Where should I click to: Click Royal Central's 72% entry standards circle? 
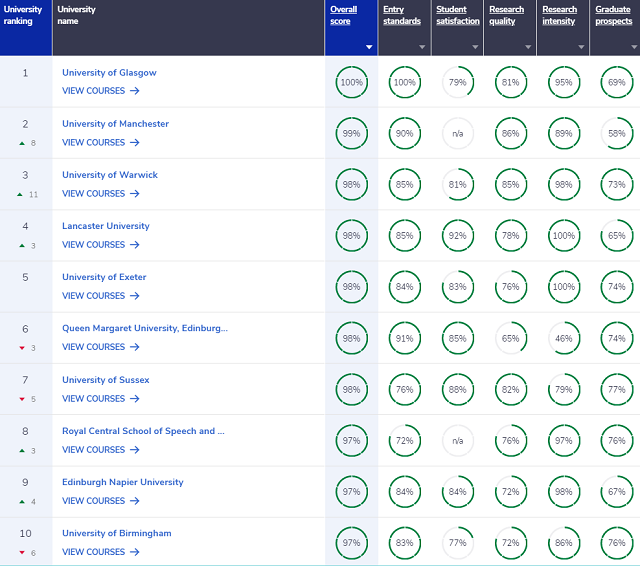[404, 441]
